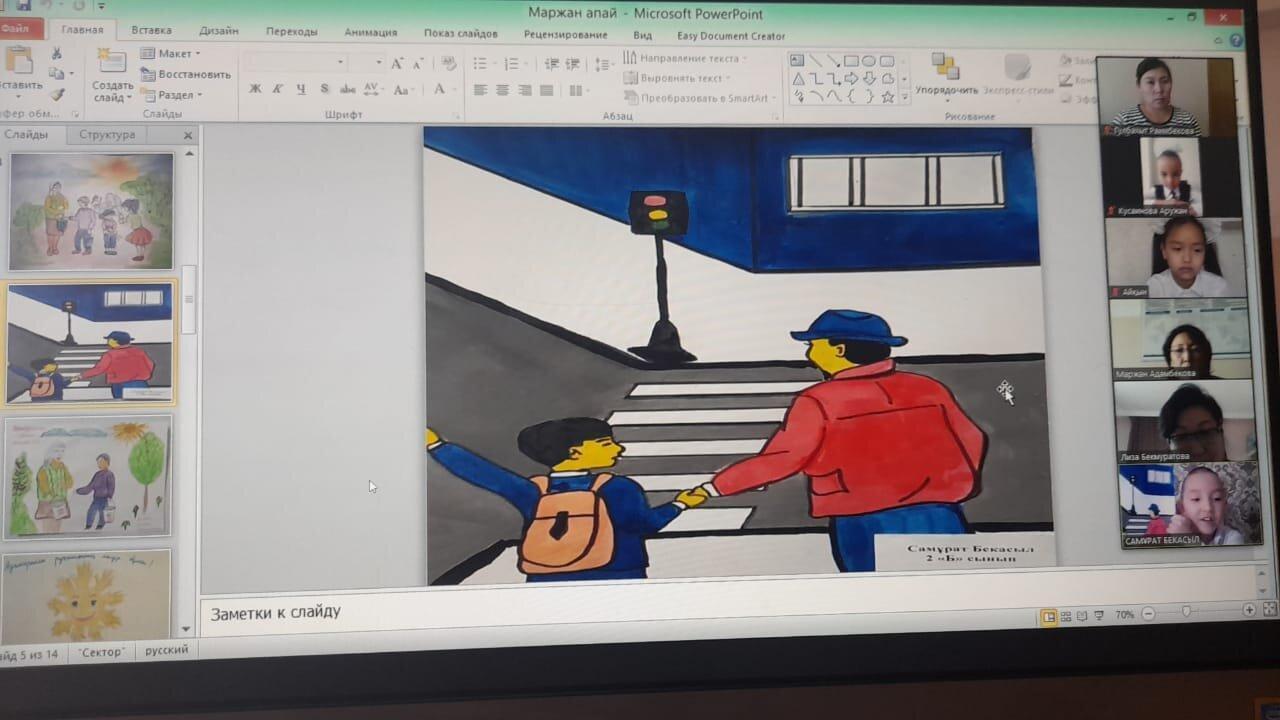
Task: Expand the shapes gallery more arrow
Action: click(904, 97)
